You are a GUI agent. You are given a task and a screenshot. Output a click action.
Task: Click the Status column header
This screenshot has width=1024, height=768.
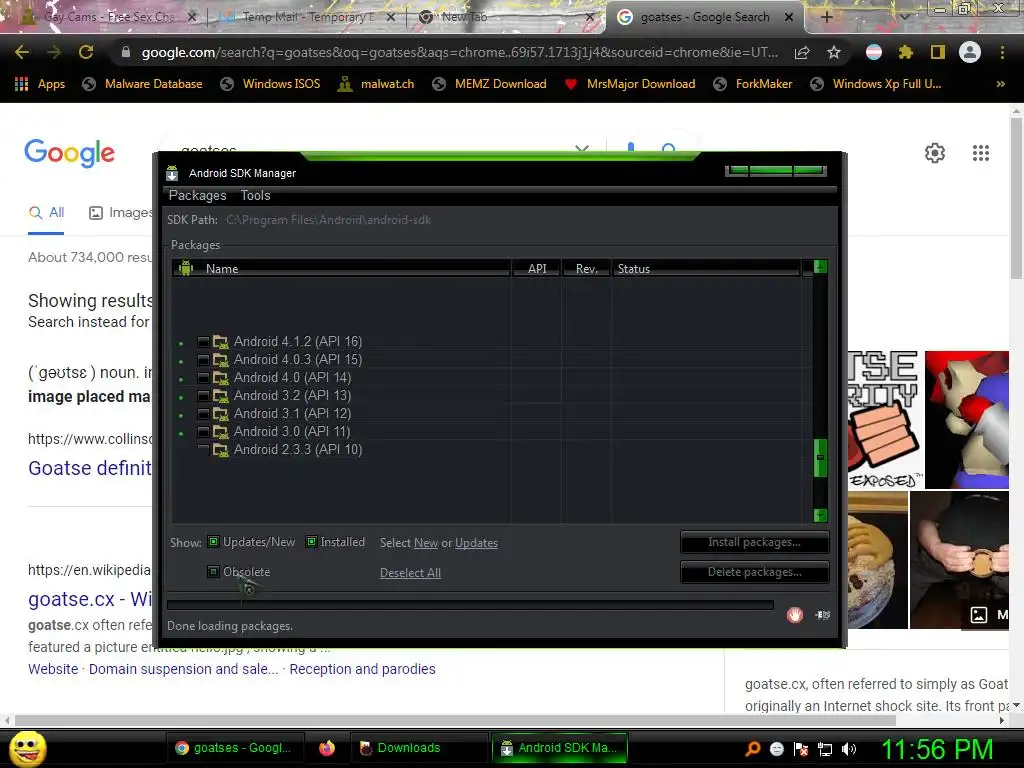coord(705,268)
